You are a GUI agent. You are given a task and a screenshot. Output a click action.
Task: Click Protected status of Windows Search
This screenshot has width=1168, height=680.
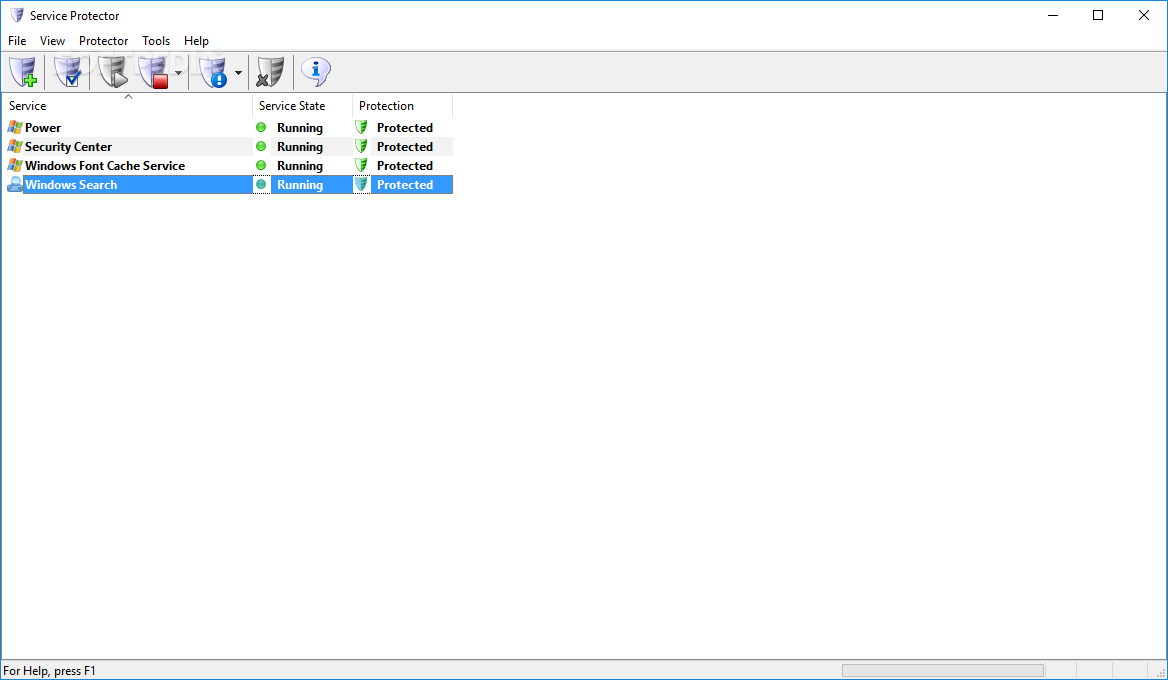404,185
